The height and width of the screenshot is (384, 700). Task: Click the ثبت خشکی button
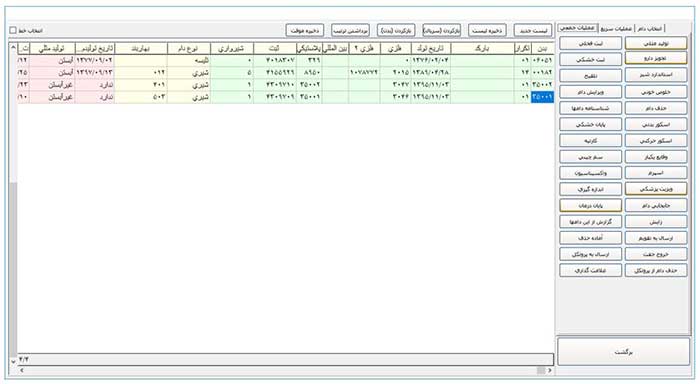pyautogui.click(x=591, y=59)
